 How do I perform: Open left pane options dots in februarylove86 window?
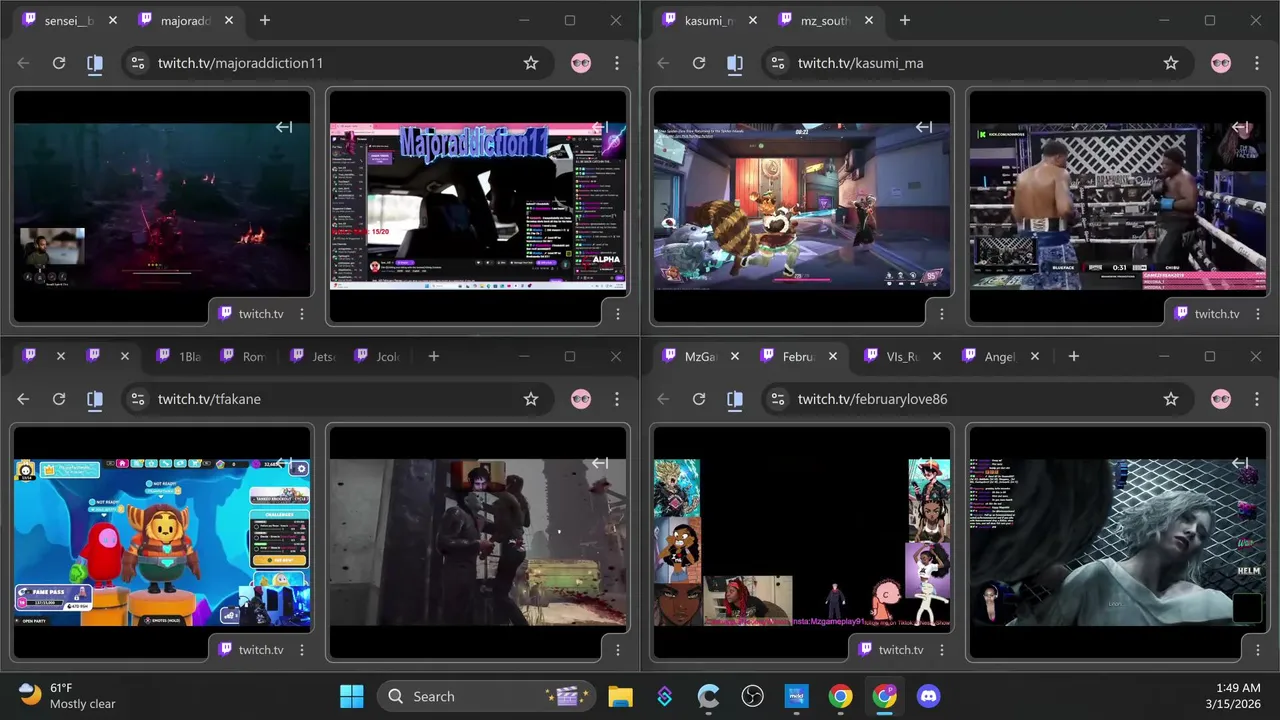coord(942,650)
